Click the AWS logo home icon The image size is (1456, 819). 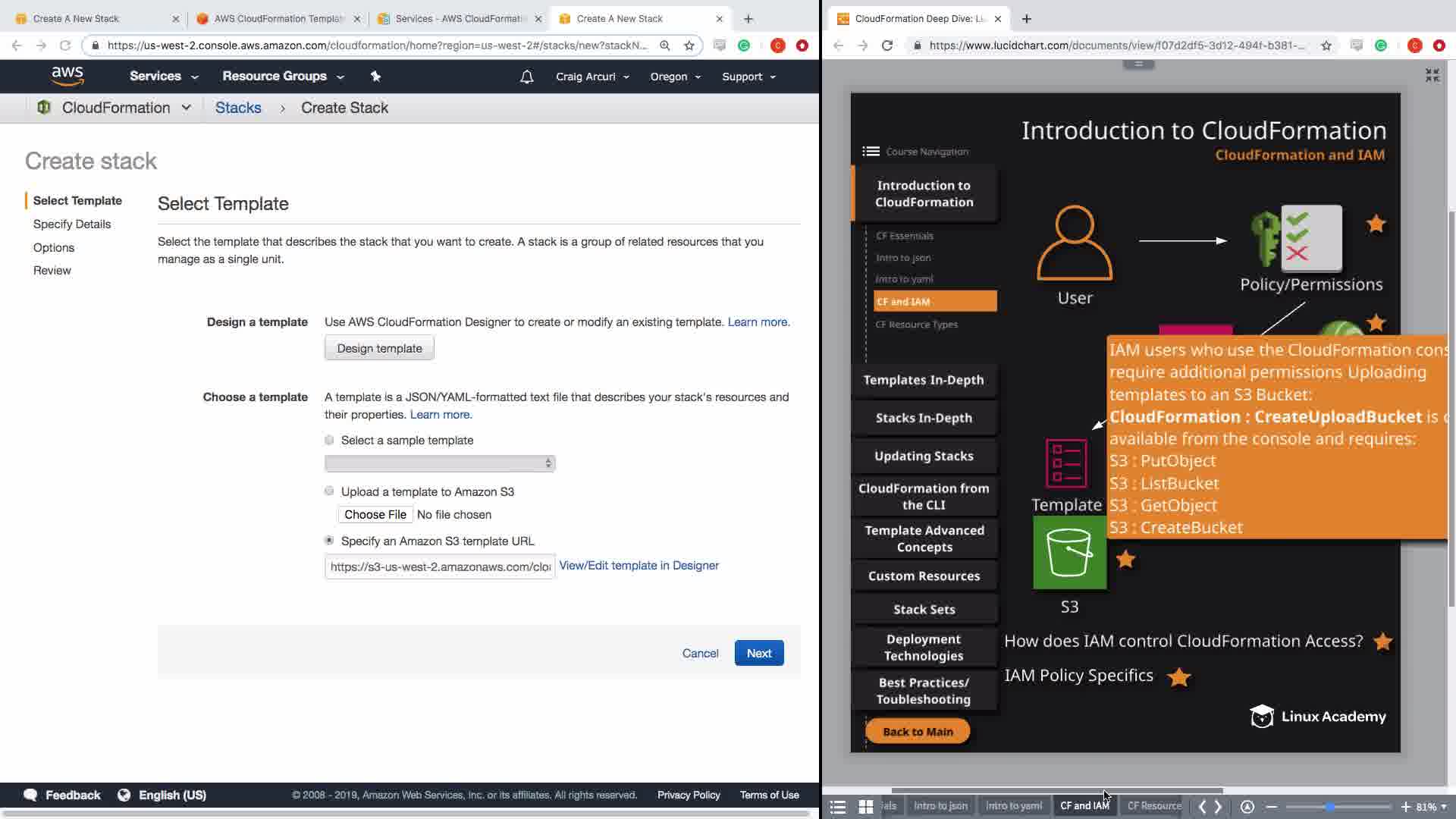click(x=67, y=76)
